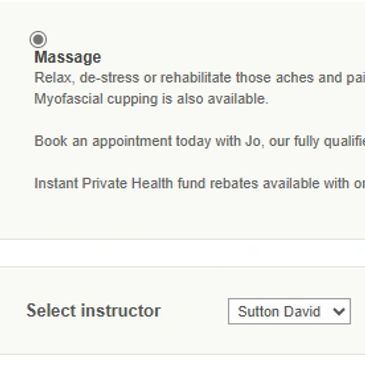
Task: Click the bold Massage heading
Action: pyautogui.click(x=68, y=57)
